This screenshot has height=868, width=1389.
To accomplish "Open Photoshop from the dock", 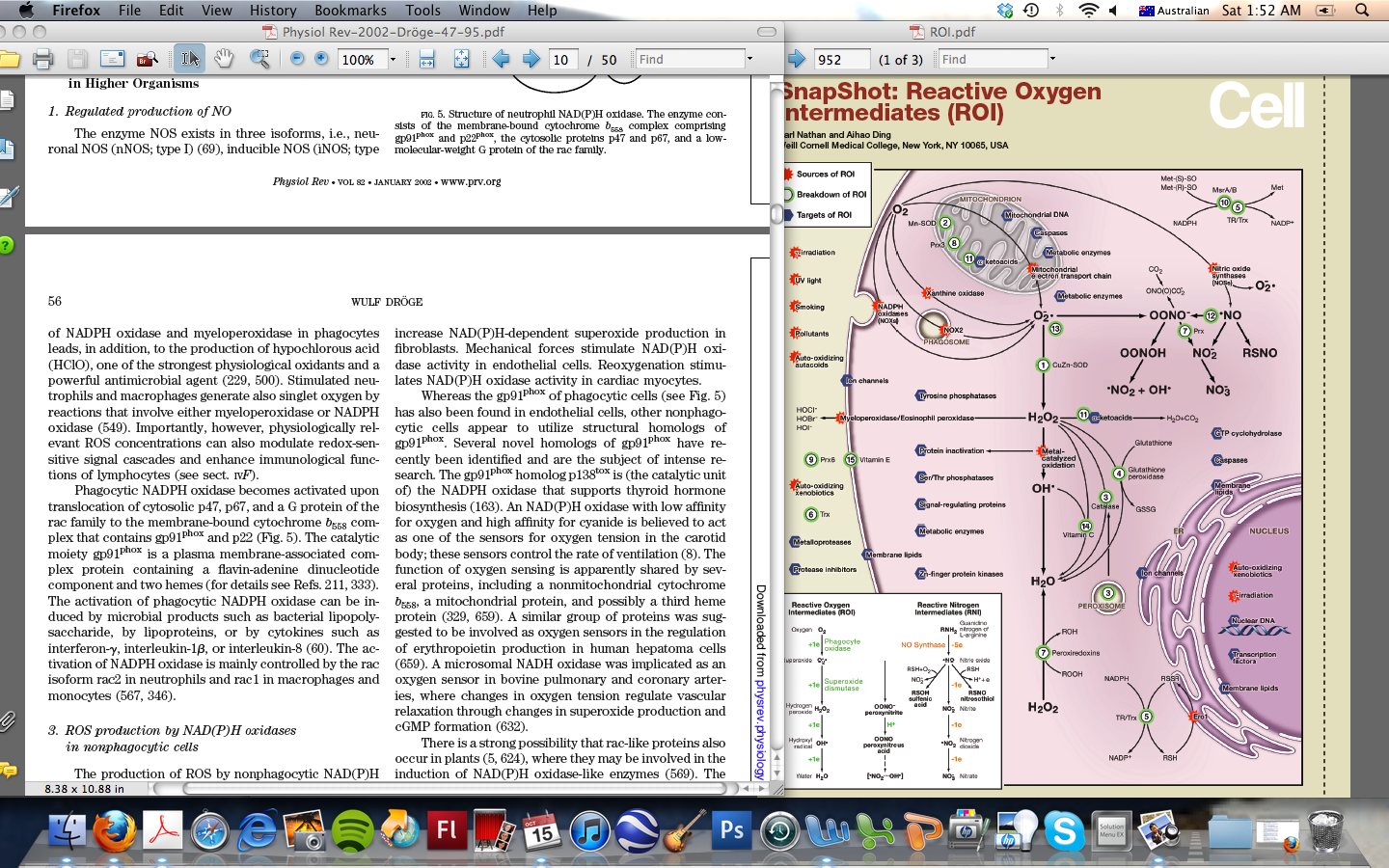I will (732, 830).
